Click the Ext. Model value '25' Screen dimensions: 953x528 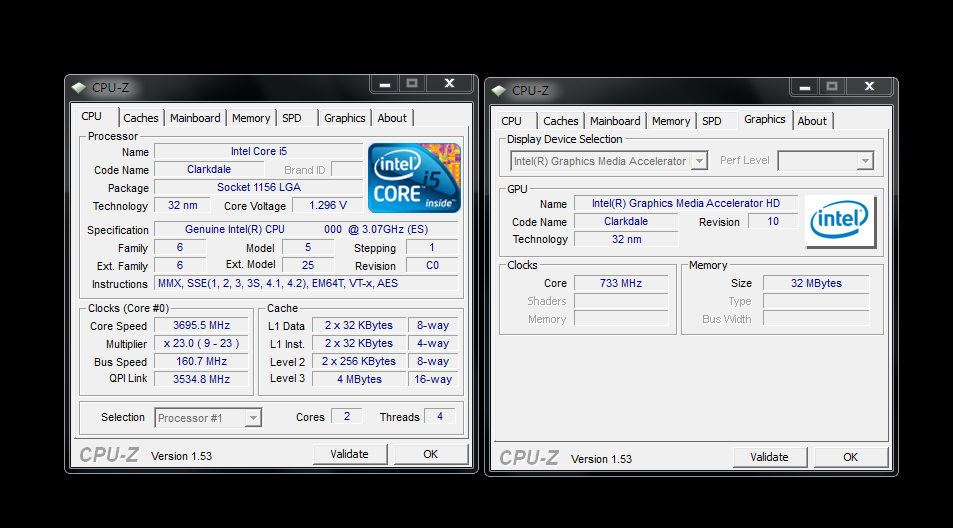[308, 266]
